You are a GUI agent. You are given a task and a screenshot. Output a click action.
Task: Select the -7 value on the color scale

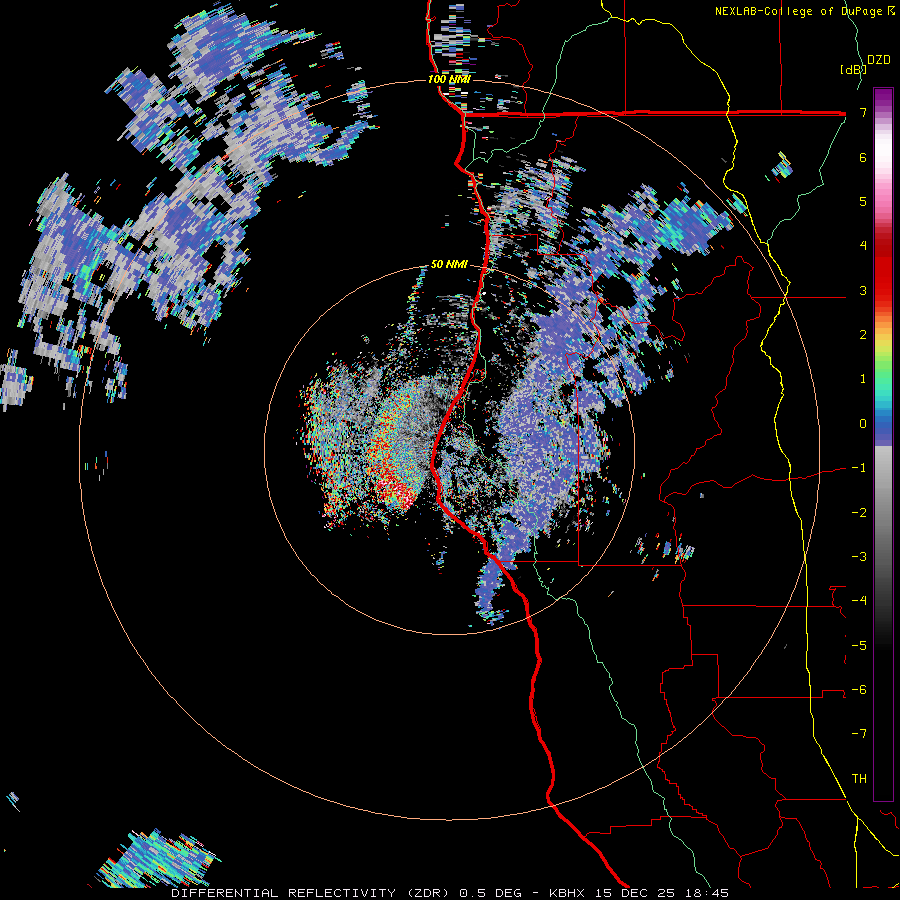859,734
